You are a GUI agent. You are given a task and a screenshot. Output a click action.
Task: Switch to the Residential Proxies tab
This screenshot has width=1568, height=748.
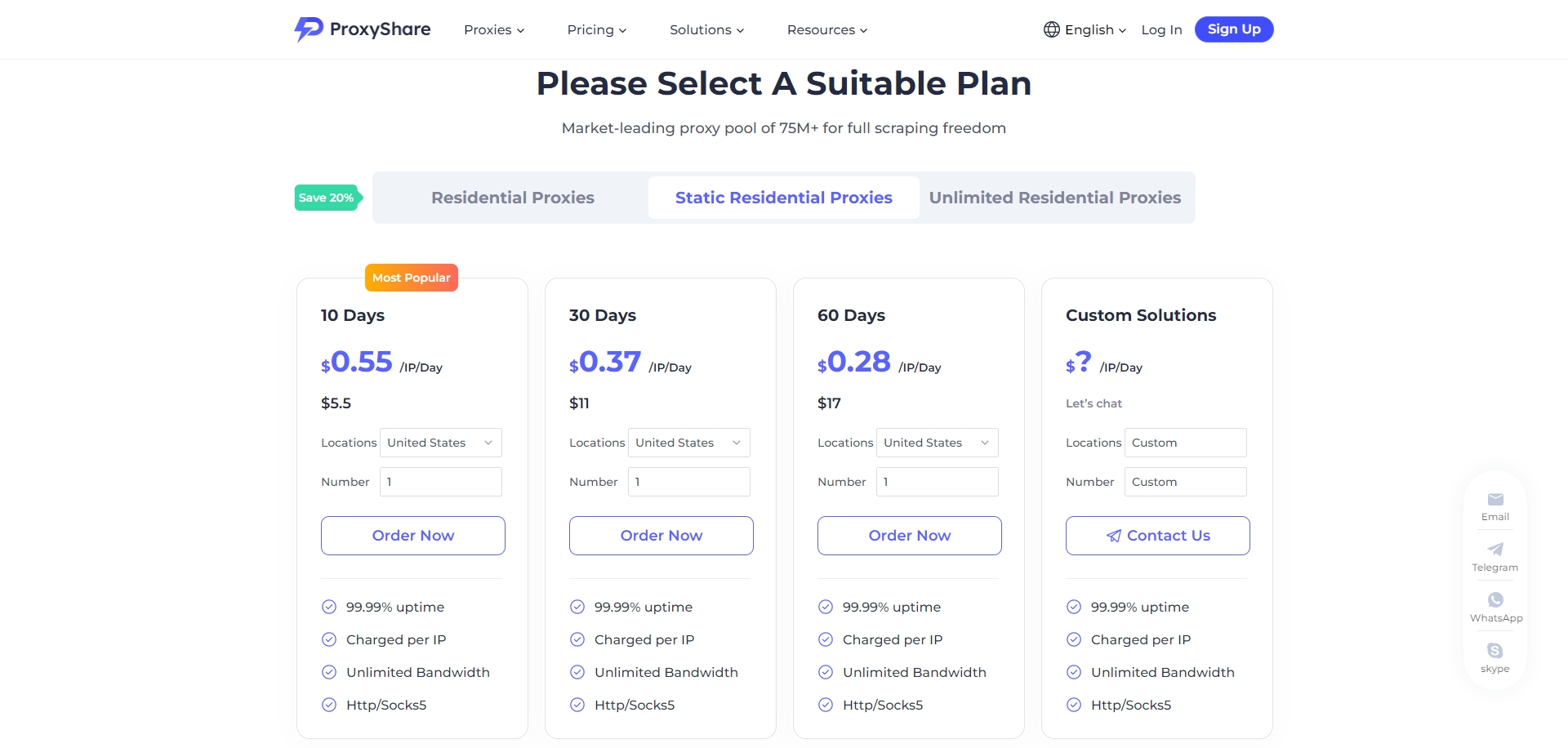coord(513,198)
